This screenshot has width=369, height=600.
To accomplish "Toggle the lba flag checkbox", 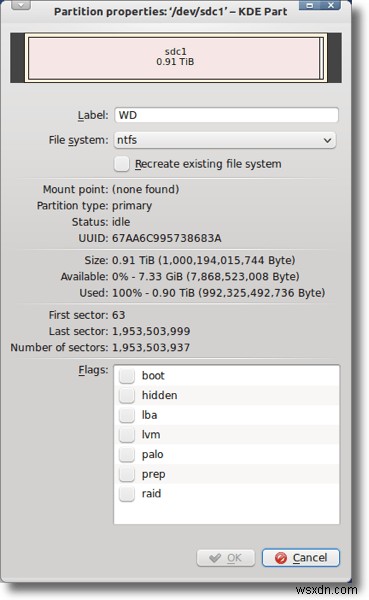I will click(x=126, y=415).
